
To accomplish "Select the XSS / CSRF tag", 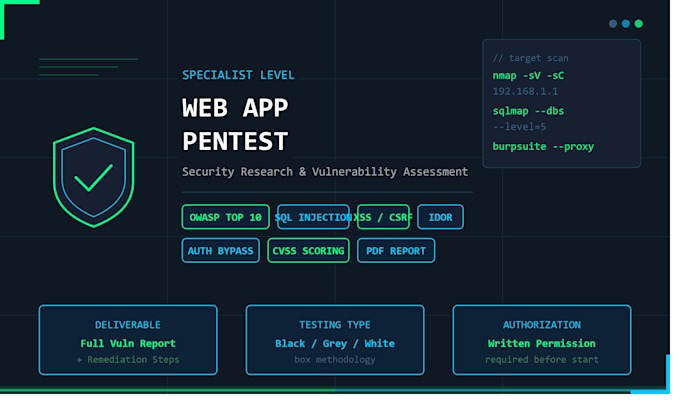I will tap(383, 217).
